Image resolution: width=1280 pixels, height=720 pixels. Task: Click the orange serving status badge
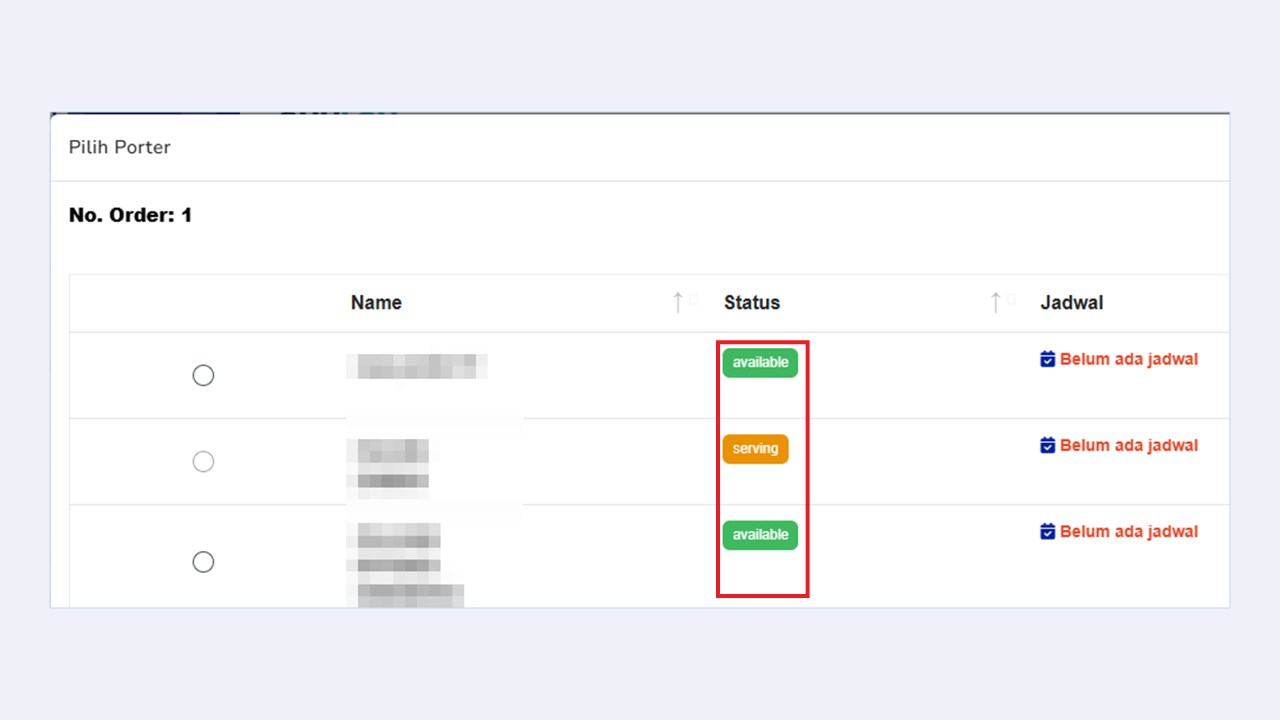755,449
